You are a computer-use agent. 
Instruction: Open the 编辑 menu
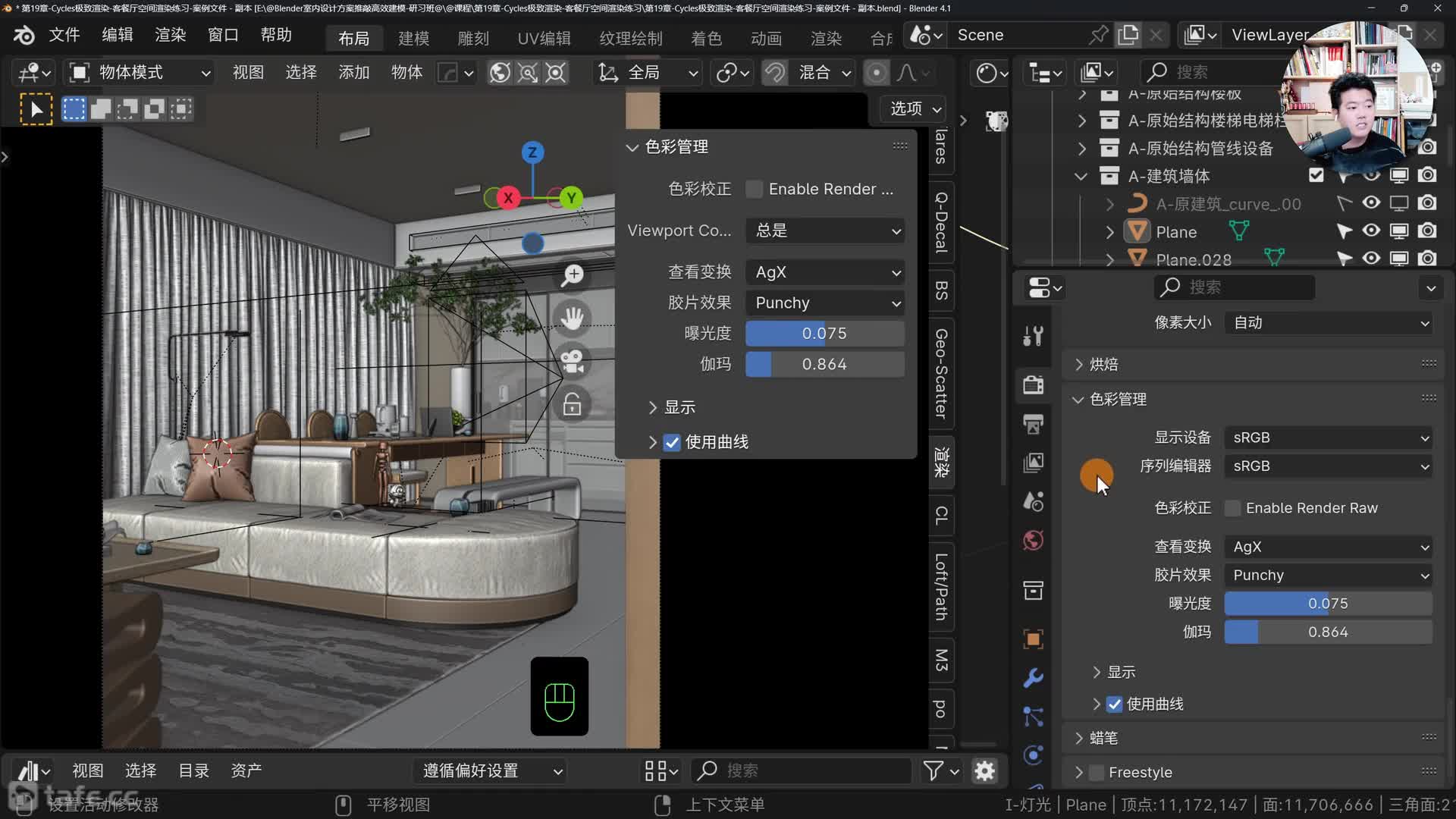coord(117,35)
